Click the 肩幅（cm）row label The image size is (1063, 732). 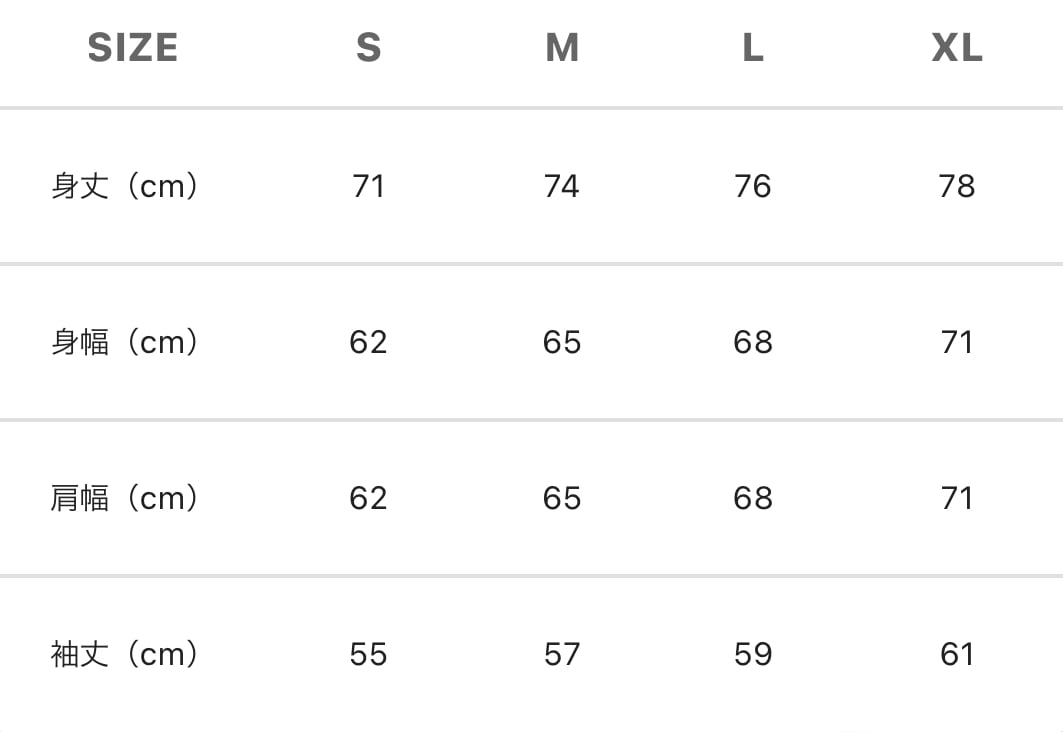pyautogui.click(x=125, y=498)
